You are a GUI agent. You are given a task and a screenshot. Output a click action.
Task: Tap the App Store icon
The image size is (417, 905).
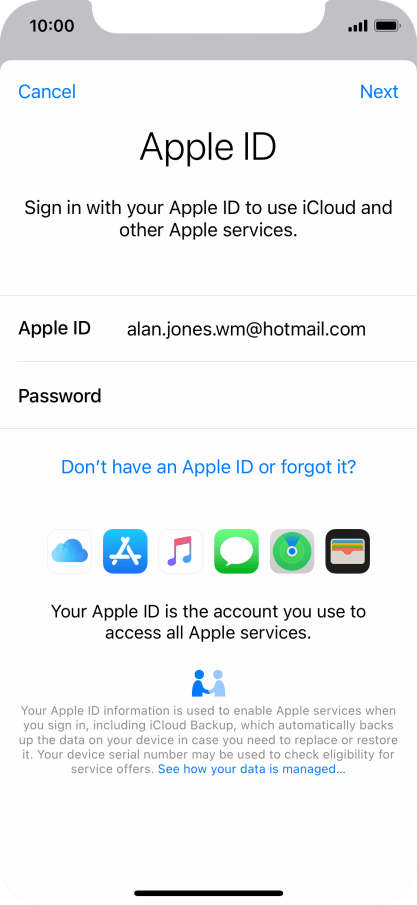tap(125, 551)
